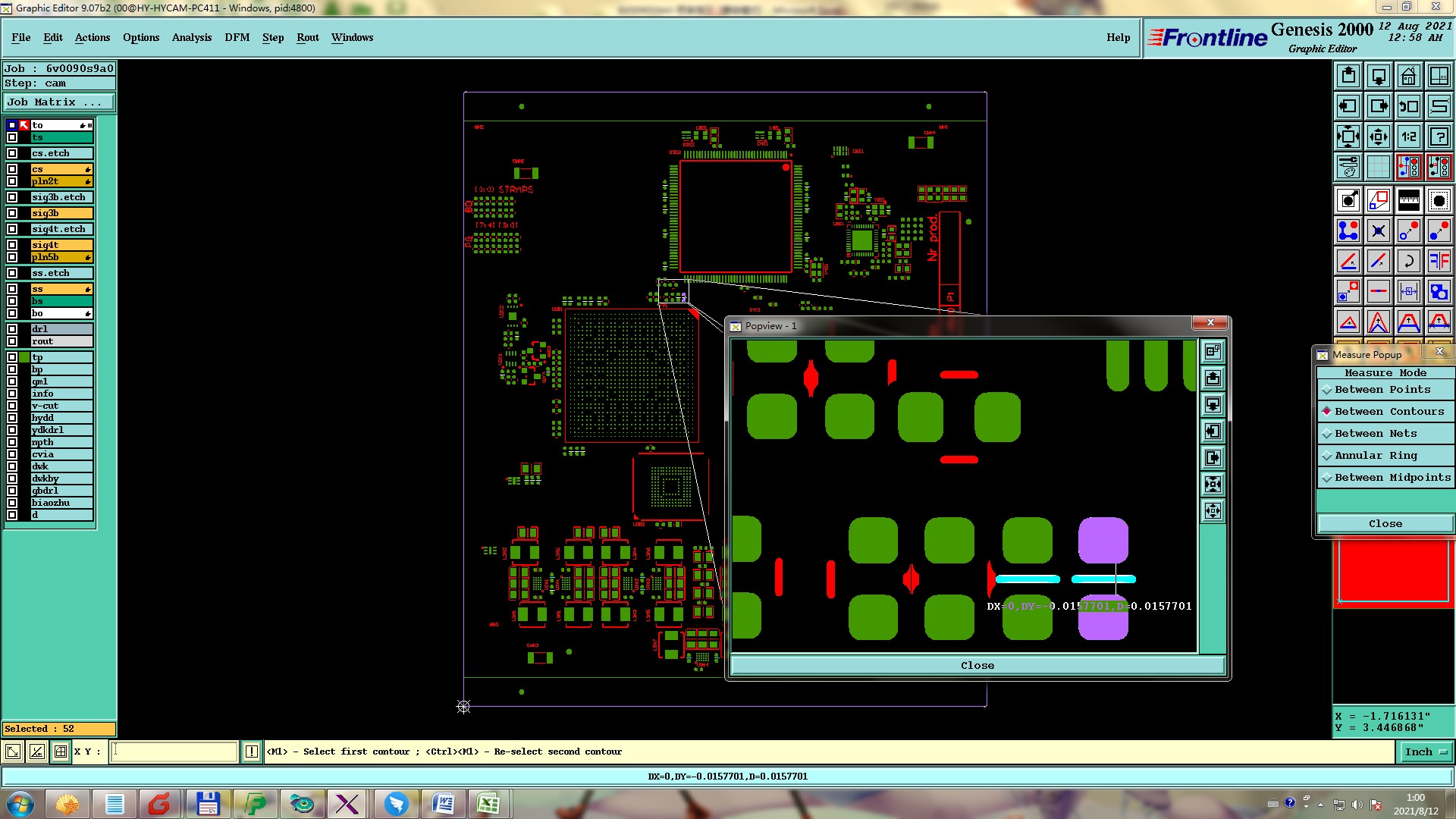Click the wrench and palette options icon
This screenshot has width=1456, height=819.
coord(1348,167)
